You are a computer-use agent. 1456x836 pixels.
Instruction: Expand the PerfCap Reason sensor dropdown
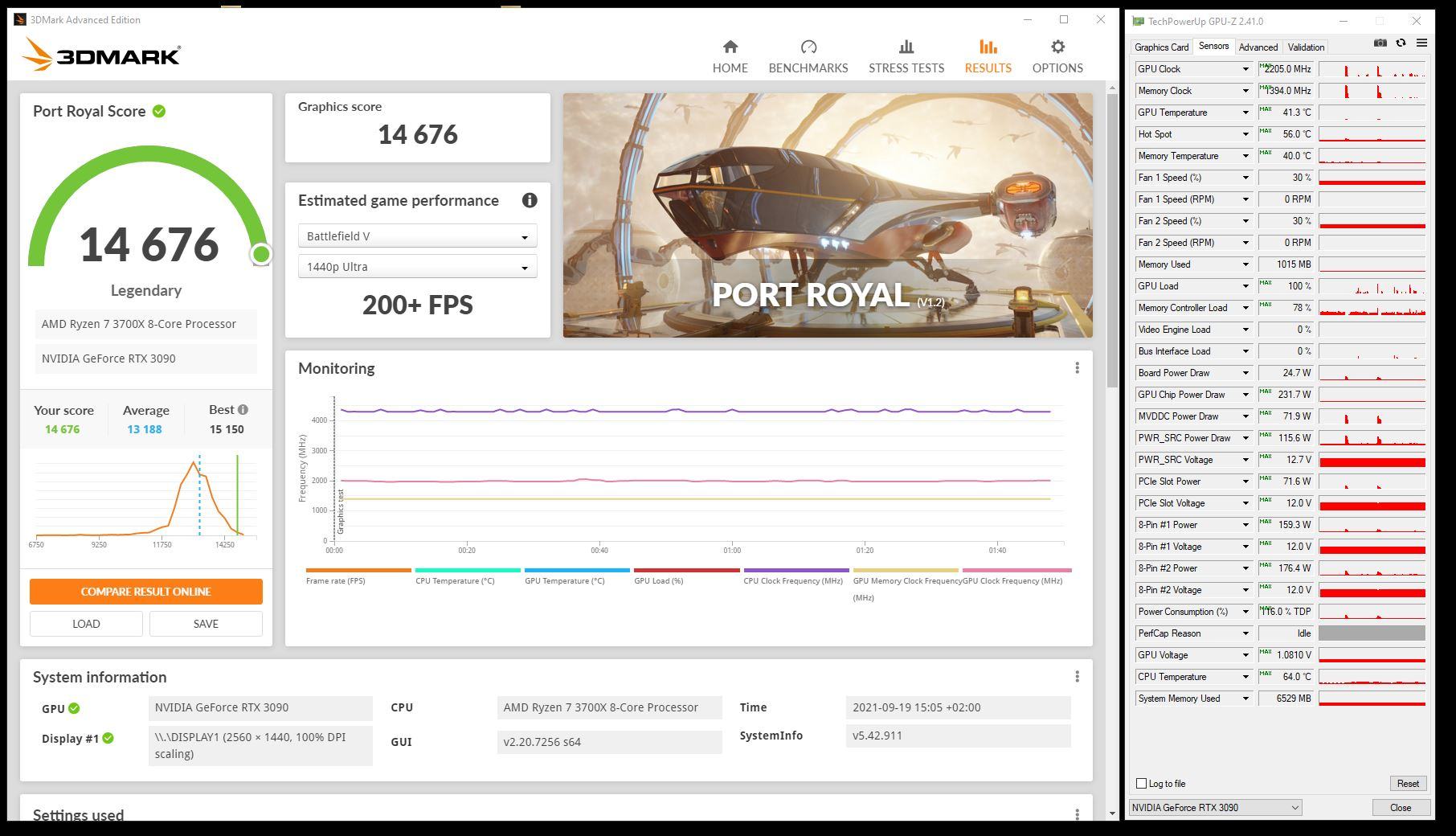coord(1245,633)
